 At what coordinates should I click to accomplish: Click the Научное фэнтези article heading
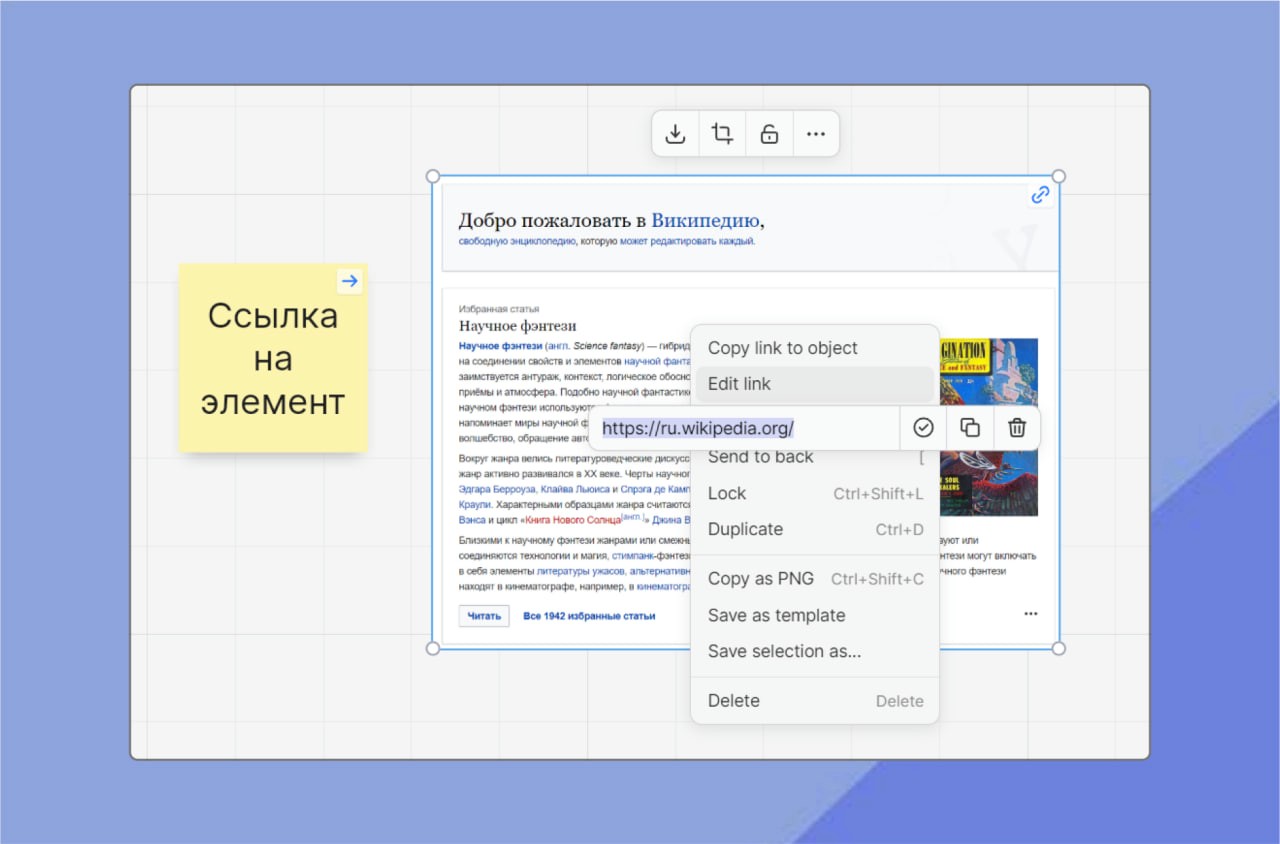pos(517,326)
